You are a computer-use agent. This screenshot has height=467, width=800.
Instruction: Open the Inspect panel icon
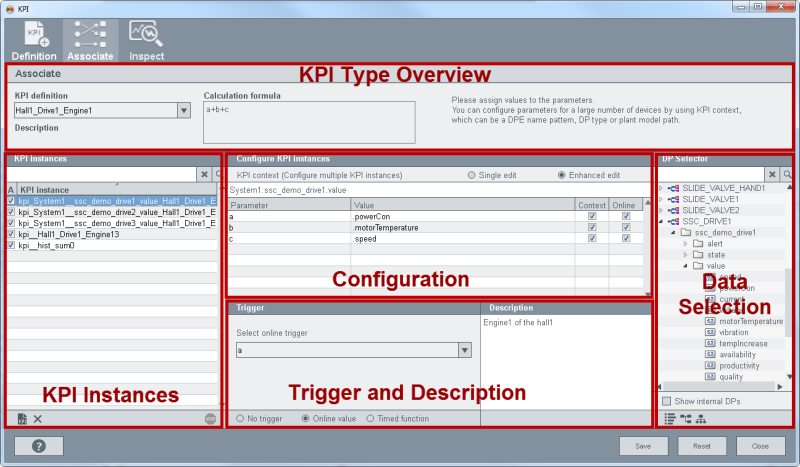146,41
